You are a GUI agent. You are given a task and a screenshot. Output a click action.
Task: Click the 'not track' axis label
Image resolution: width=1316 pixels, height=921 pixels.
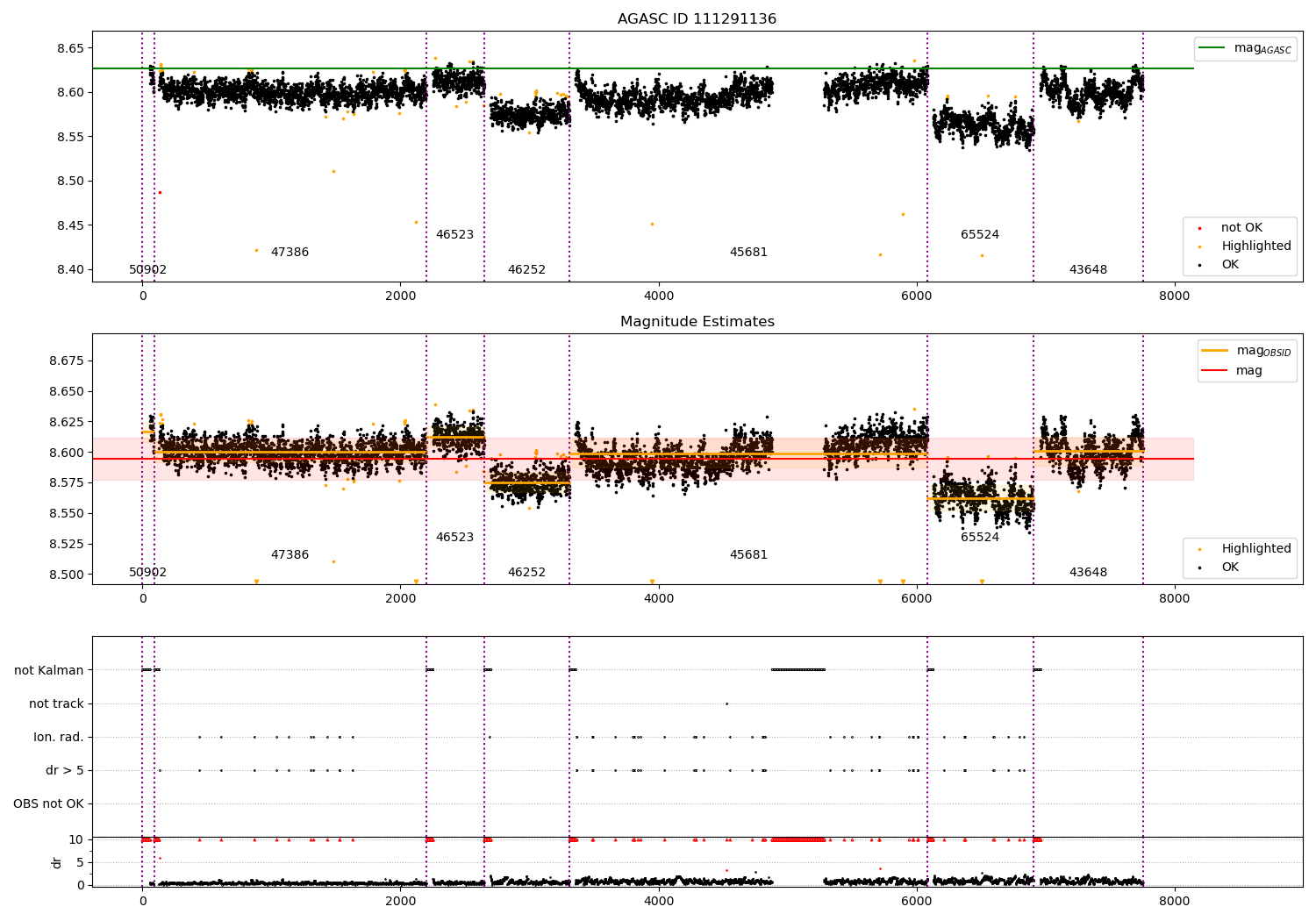pos(56,703)
